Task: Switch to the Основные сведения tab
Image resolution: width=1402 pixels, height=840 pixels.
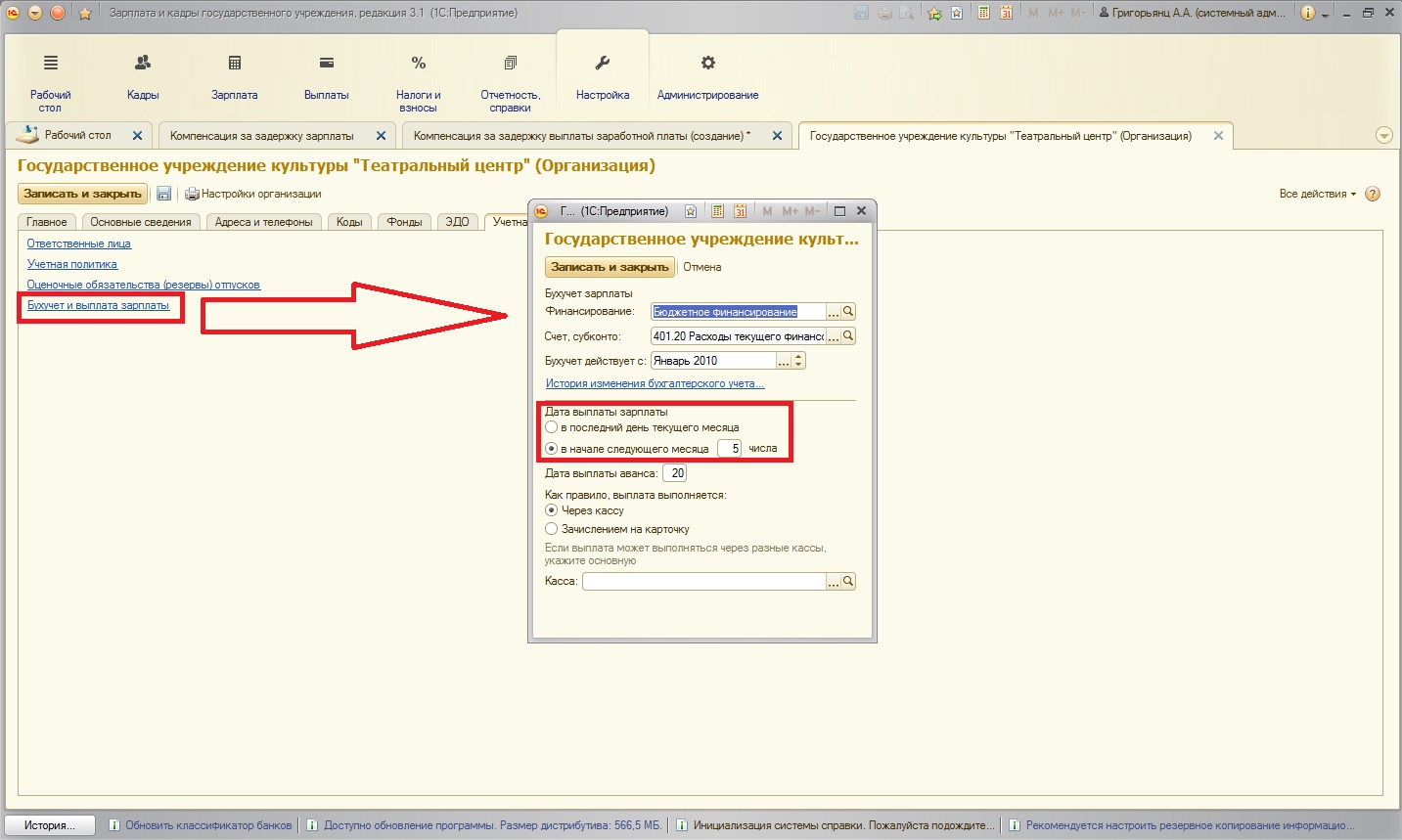Action: tap(141, 222)
